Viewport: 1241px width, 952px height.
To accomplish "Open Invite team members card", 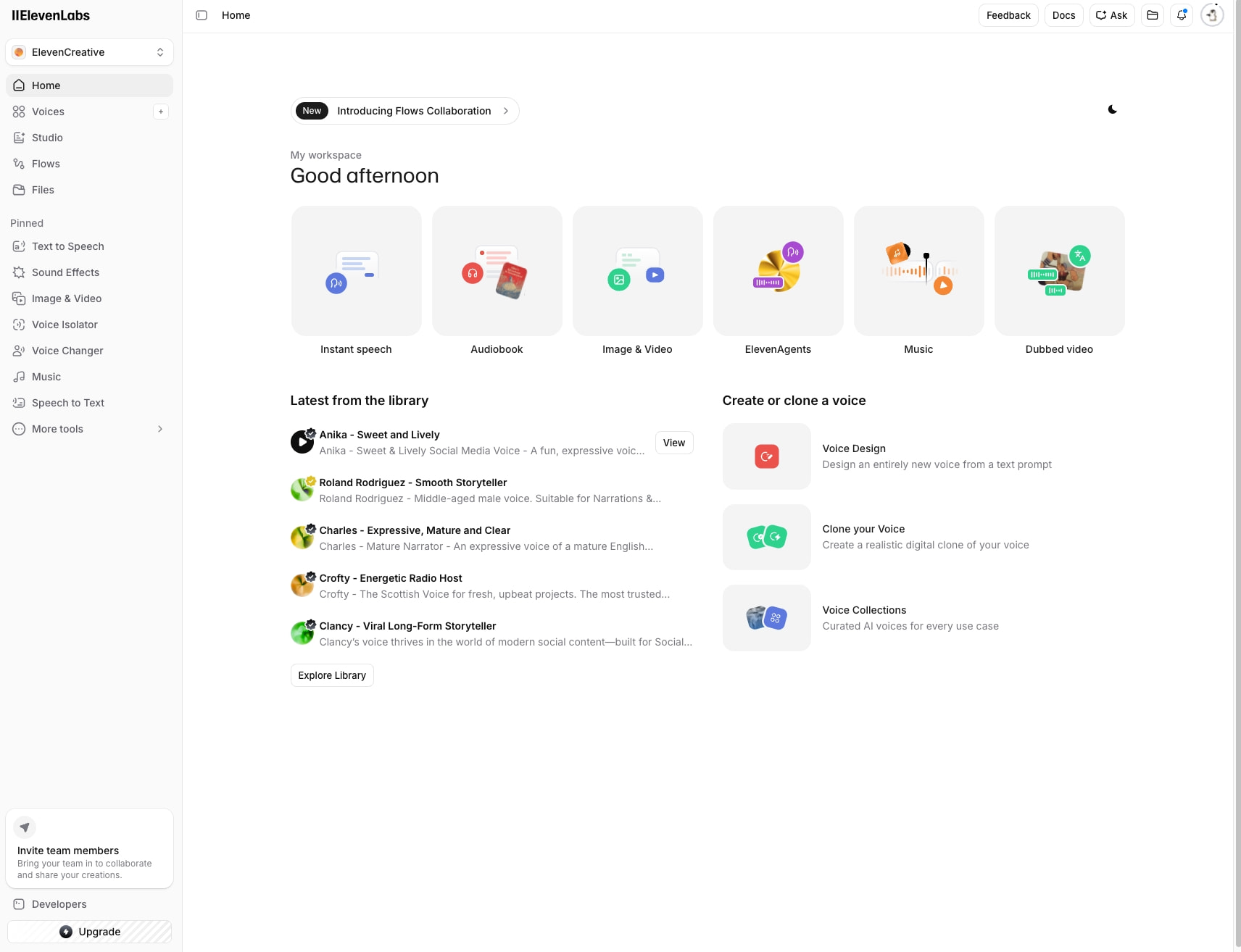I will pyautogui.click(x=89, y=848).
